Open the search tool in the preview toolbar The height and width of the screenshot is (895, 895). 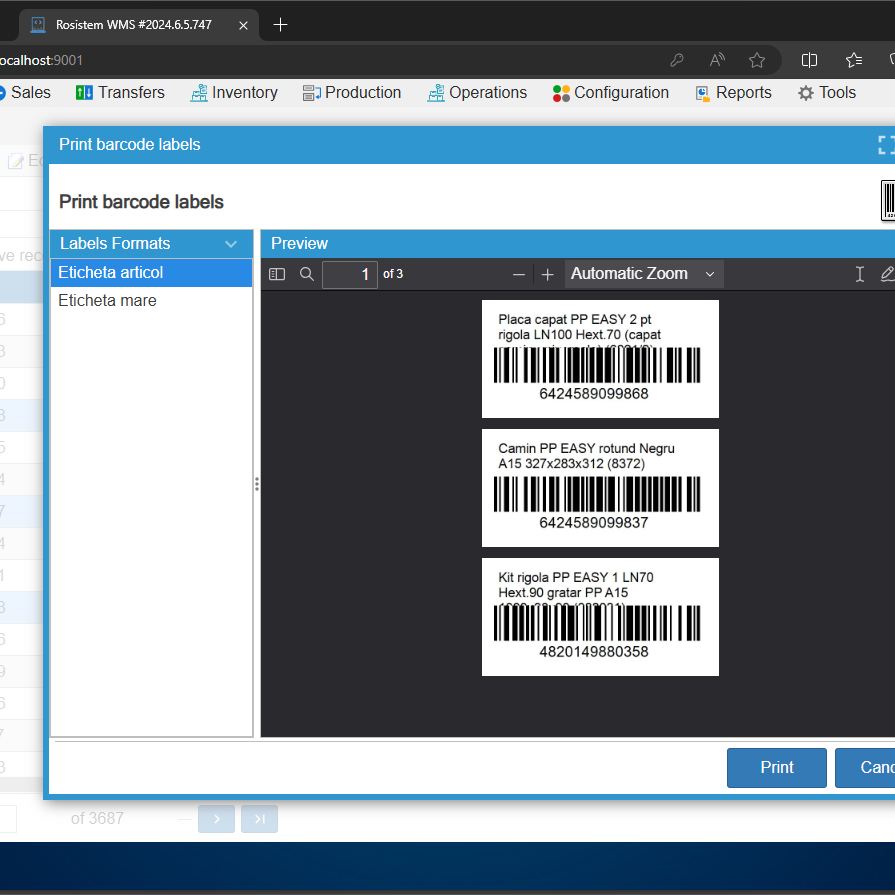tap(307, 274)
